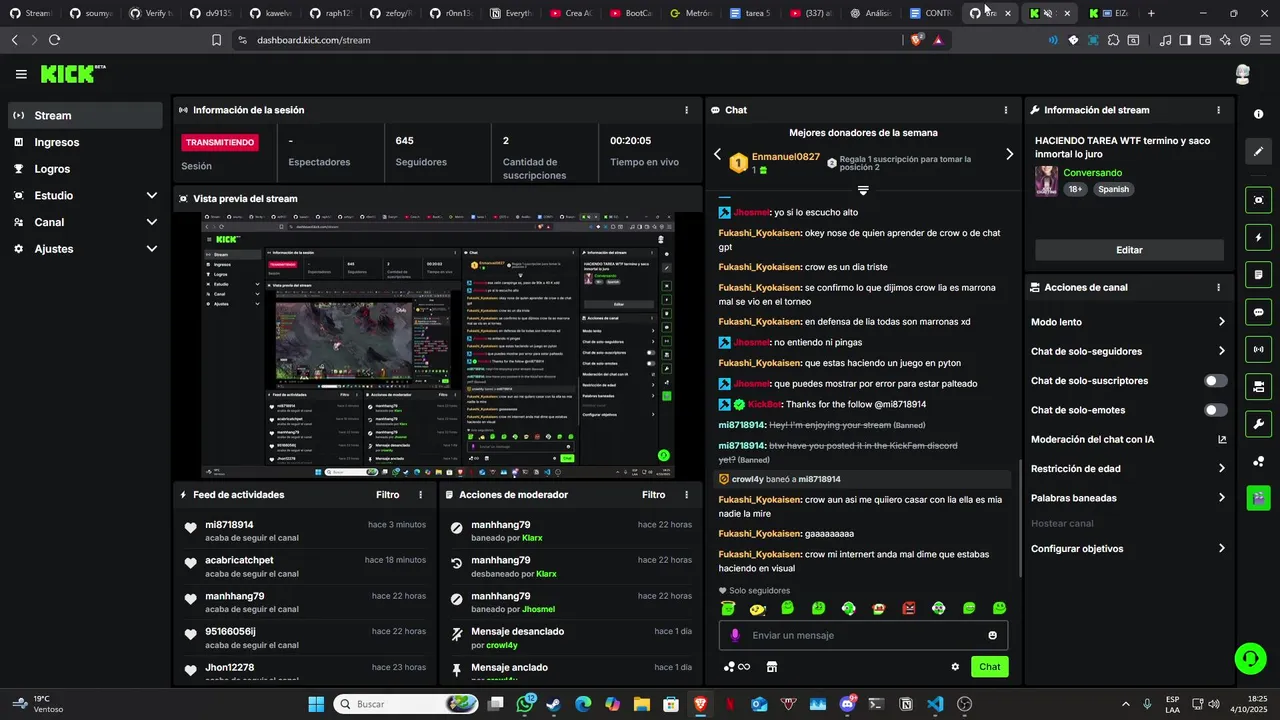
Task: Open the Kick hamburger menu
Action: pyautogui.click(x=21, y=74)
